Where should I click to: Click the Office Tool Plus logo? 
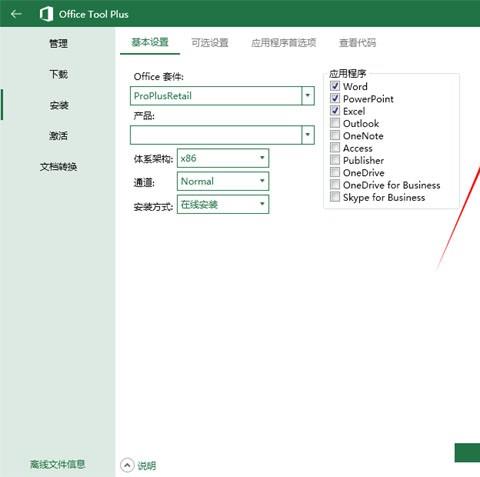[x=46, y=14]
